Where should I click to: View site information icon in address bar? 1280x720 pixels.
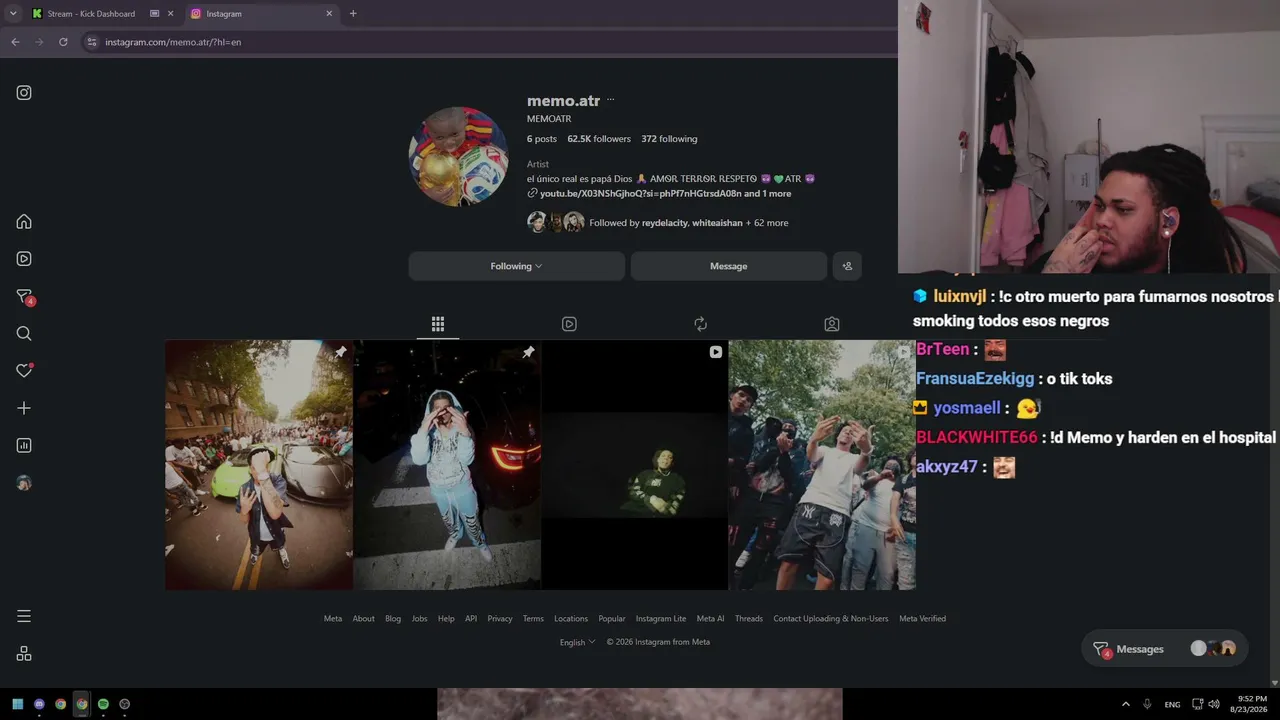(92, 42)
